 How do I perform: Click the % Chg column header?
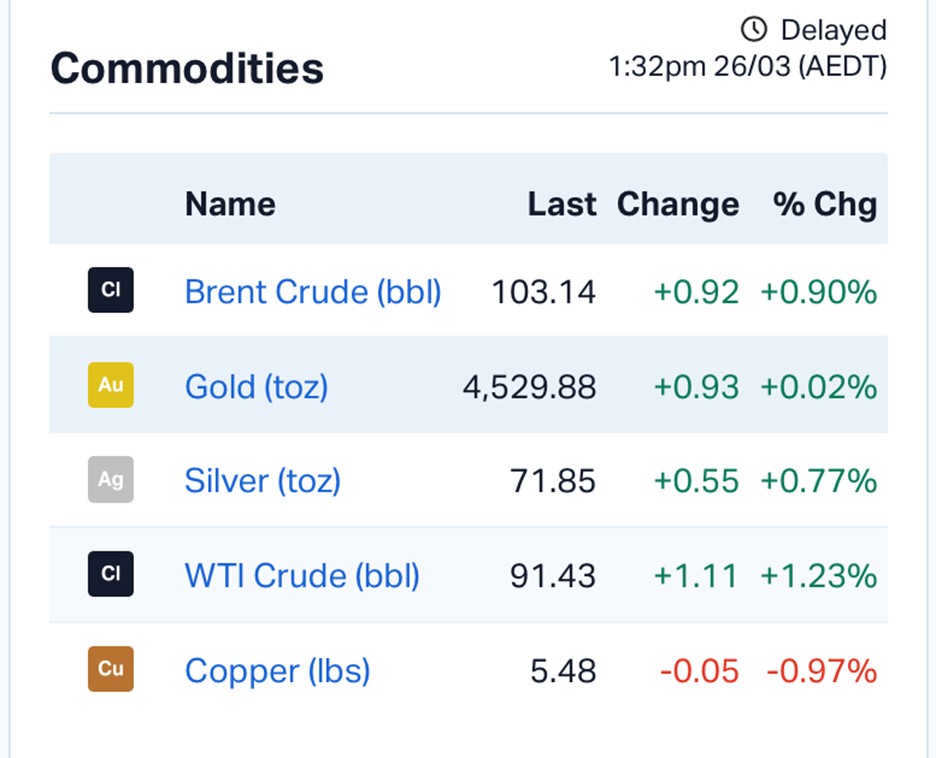click(825, 204)
